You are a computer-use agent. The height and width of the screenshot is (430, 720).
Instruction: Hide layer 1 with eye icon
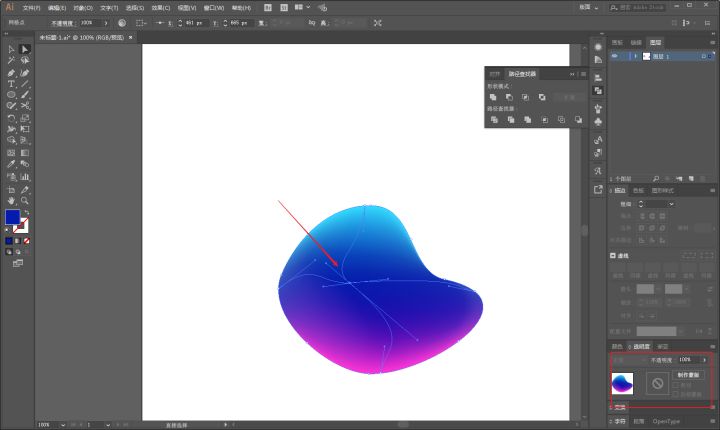click(614, 56)
